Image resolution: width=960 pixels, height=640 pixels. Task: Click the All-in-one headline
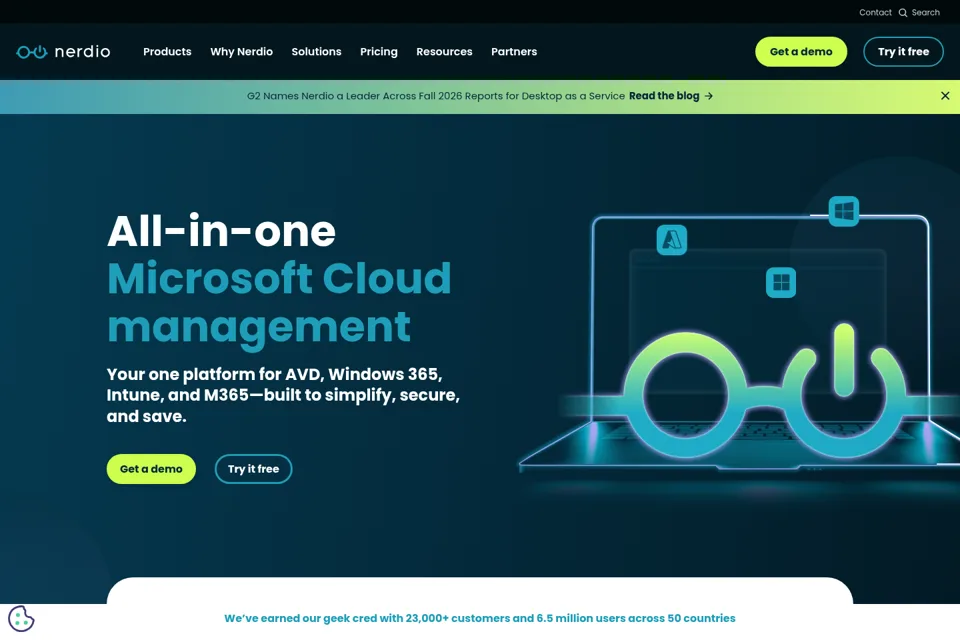click(x=221, y=232)
